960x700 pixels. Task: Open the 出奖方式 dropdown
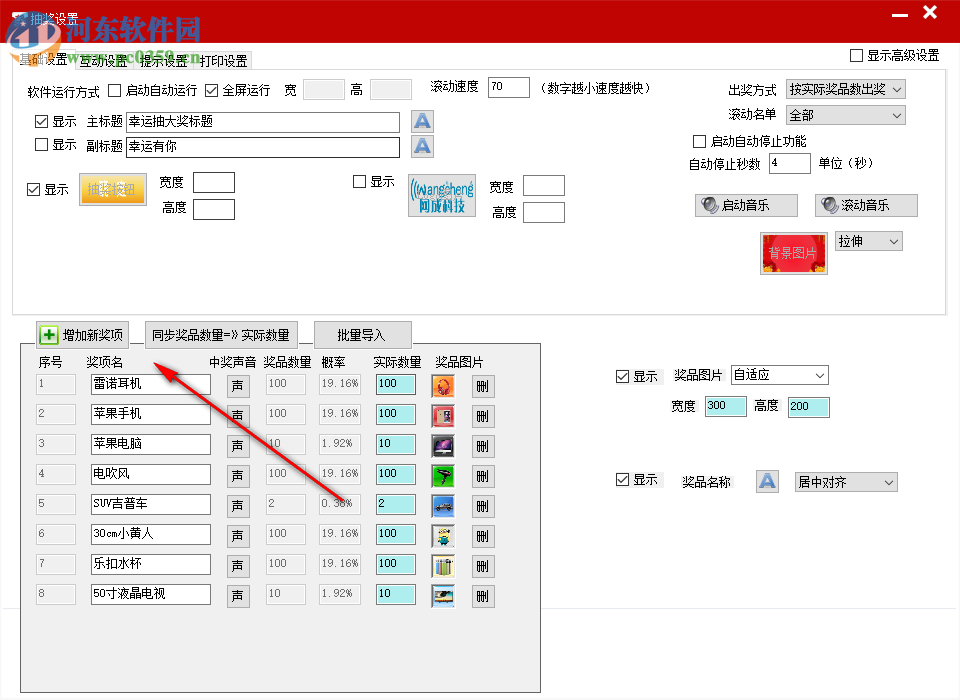(x=845, y=88)
